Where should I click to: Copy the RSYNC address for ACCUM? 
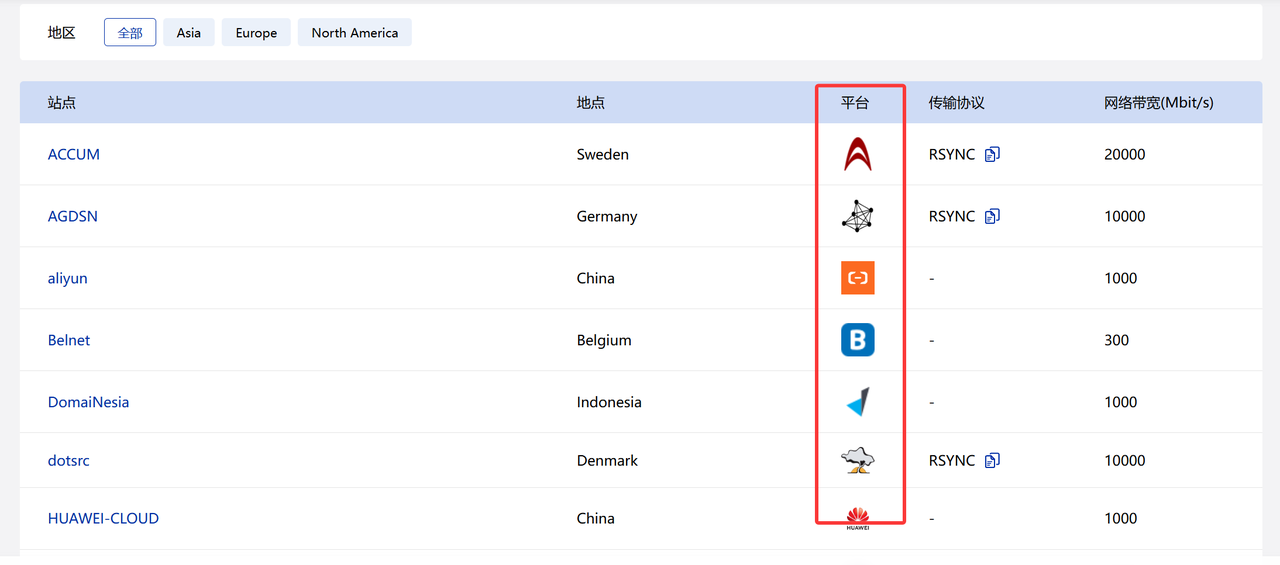(992, 154)
